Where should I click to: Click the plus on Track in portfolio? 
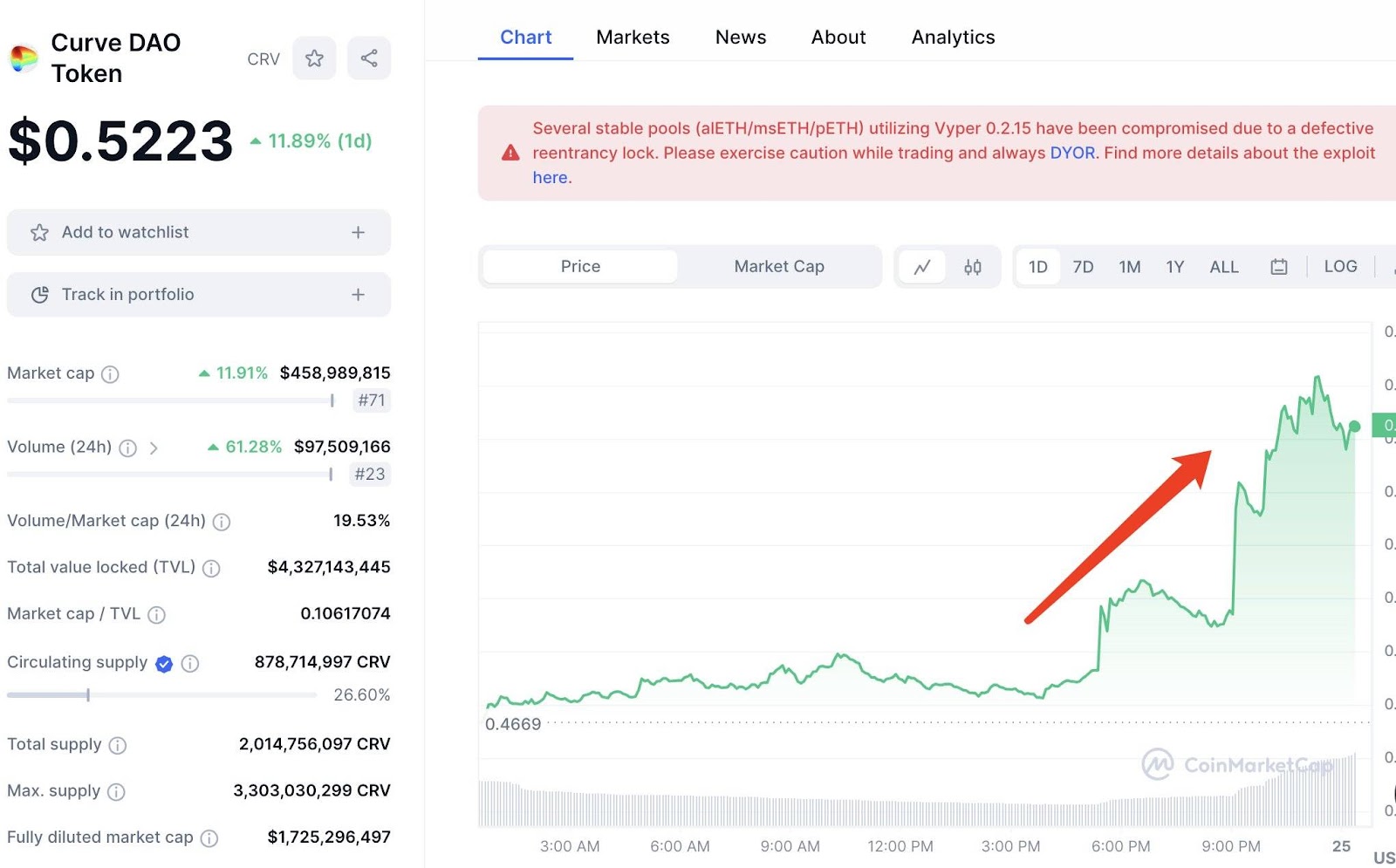coord(358,295)
